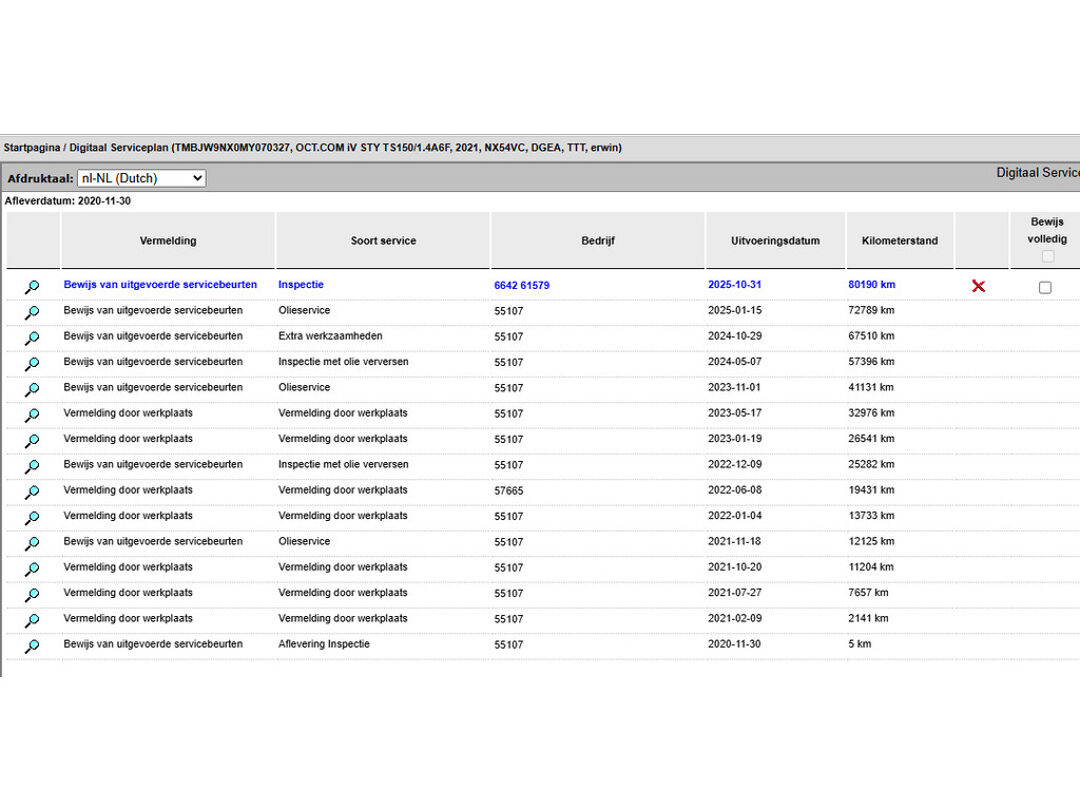Image resolution: width=1080 pixels, height=810 pixels.
Task: Open the Afdruktaal language dropdown
Action: pos(141,178)
